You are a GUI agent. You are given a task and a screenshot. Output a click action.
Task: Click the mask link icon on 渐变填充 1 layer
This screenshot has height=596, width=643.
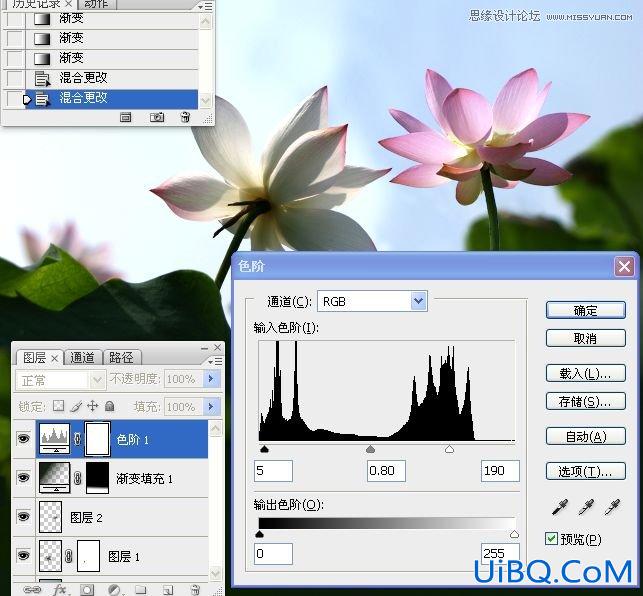point(78,478)
